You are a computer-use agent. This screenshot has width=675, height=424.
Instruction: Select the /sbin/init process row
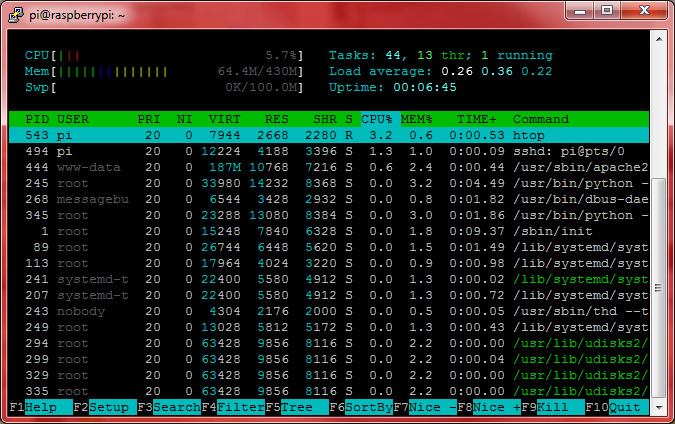pyautogui.click(x=330, y=231)
